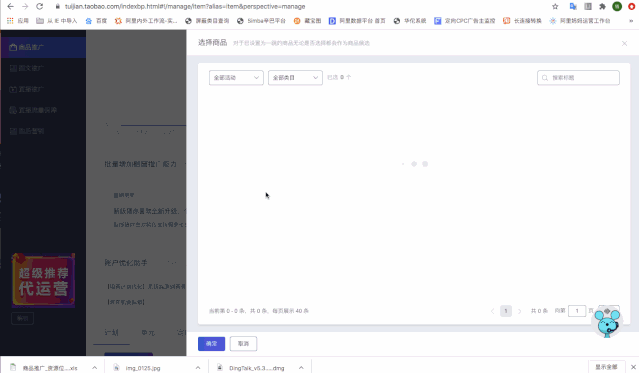Screen dimensions: 639x373
Task: Click the search title input field
Action: click(x=578, y=78)
